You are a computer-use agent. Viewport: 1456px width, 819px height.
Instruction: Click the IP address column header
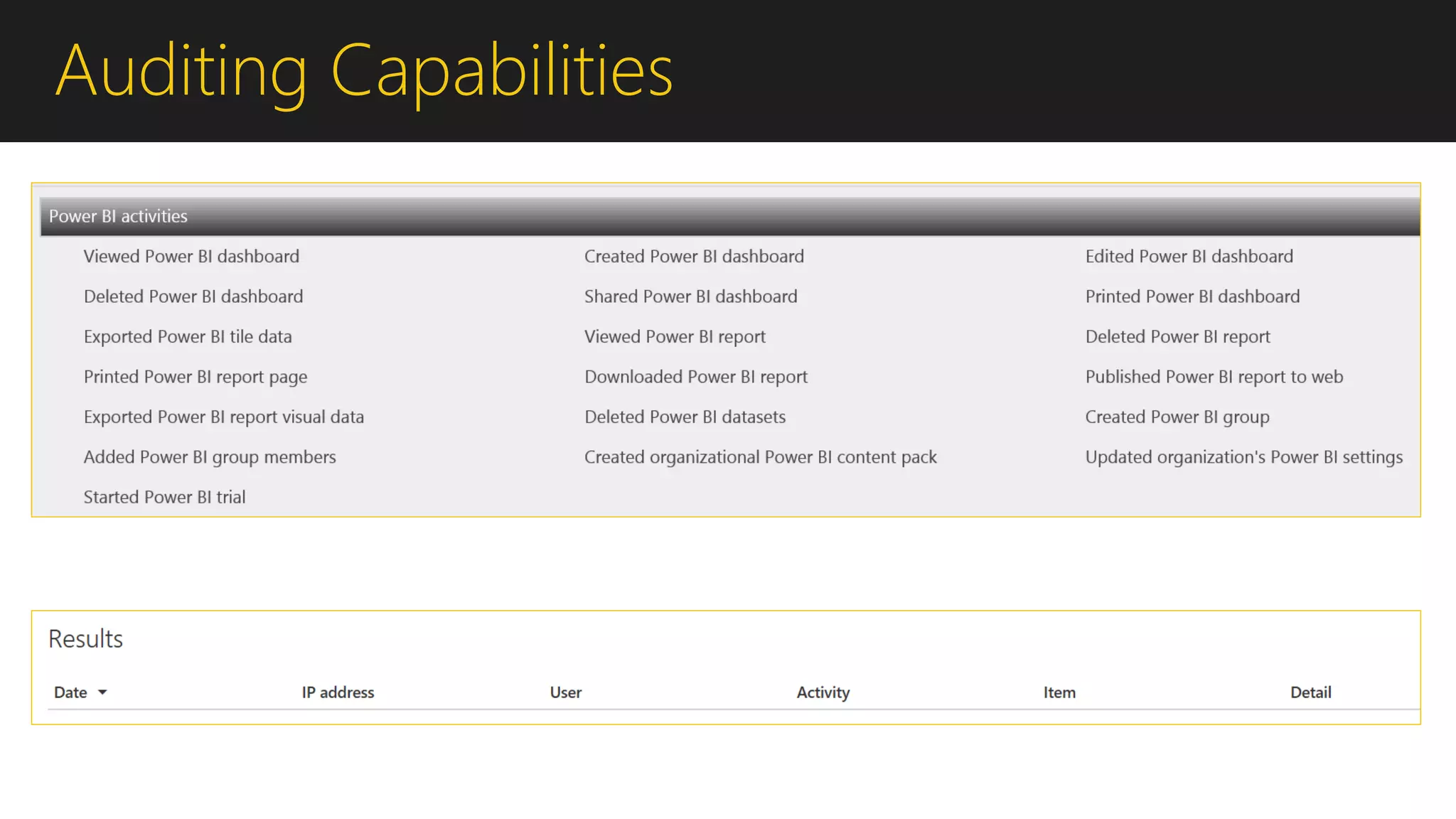pos(338,692)
